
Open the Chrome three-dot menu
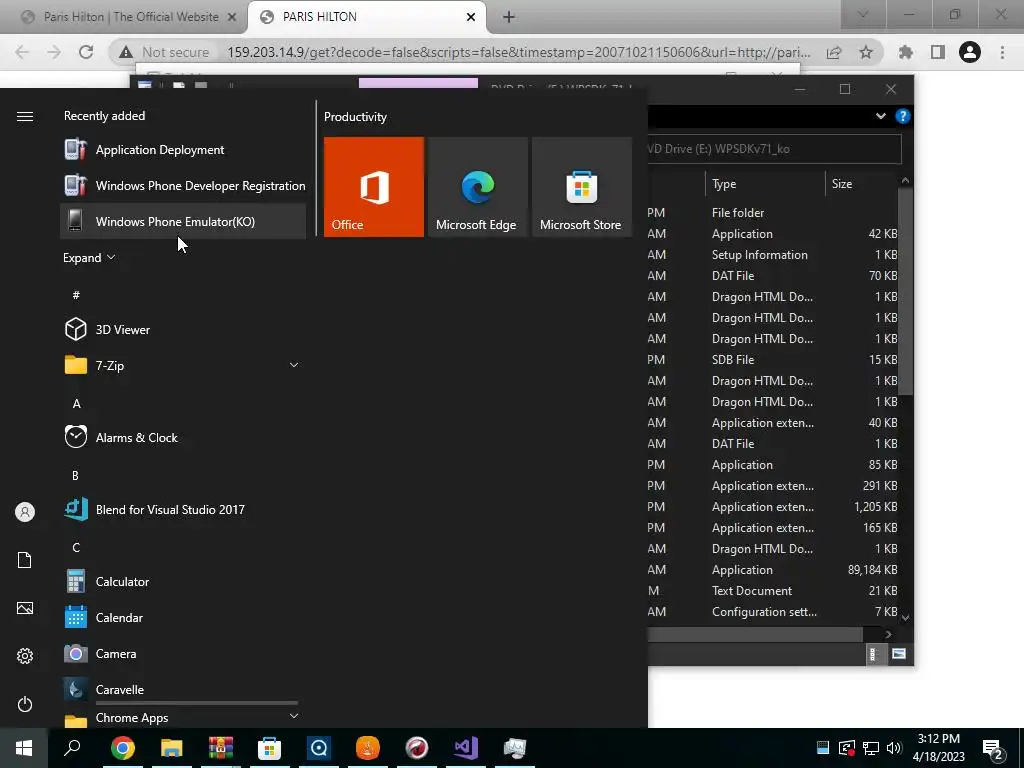pos(1002,52)
